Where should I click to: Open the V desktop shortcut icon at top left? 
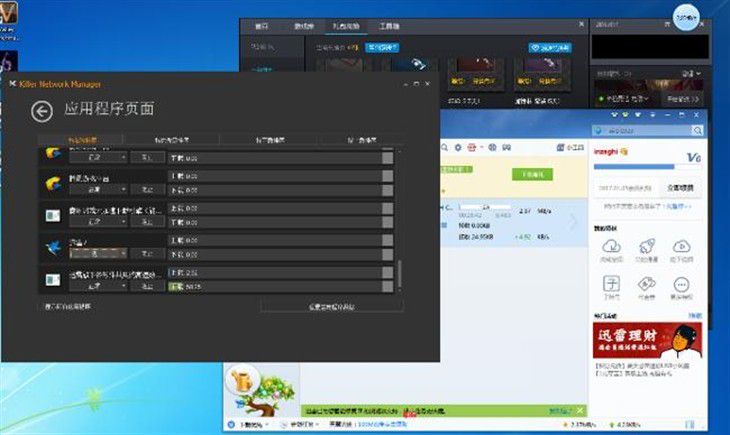pyautogui.click(x=8, y=13)
